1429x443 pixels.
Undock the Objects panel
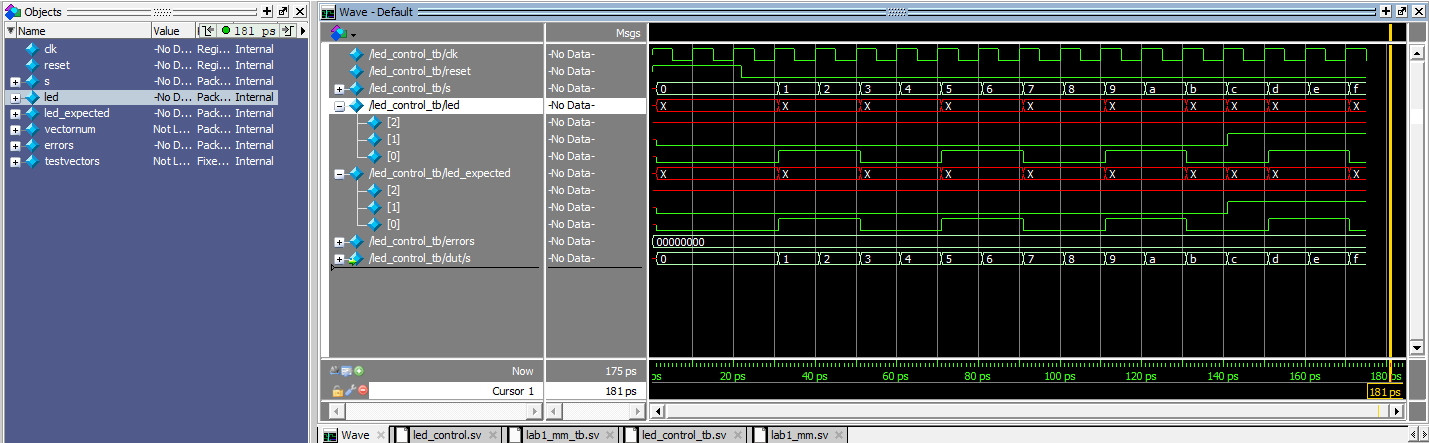pyautogui.click(x=283, y=11)
